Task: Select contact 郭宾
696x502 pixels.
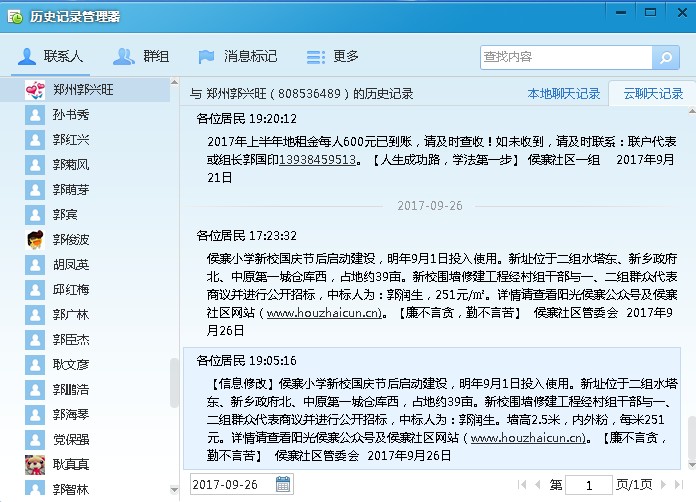Action: (x=85, y=214)
